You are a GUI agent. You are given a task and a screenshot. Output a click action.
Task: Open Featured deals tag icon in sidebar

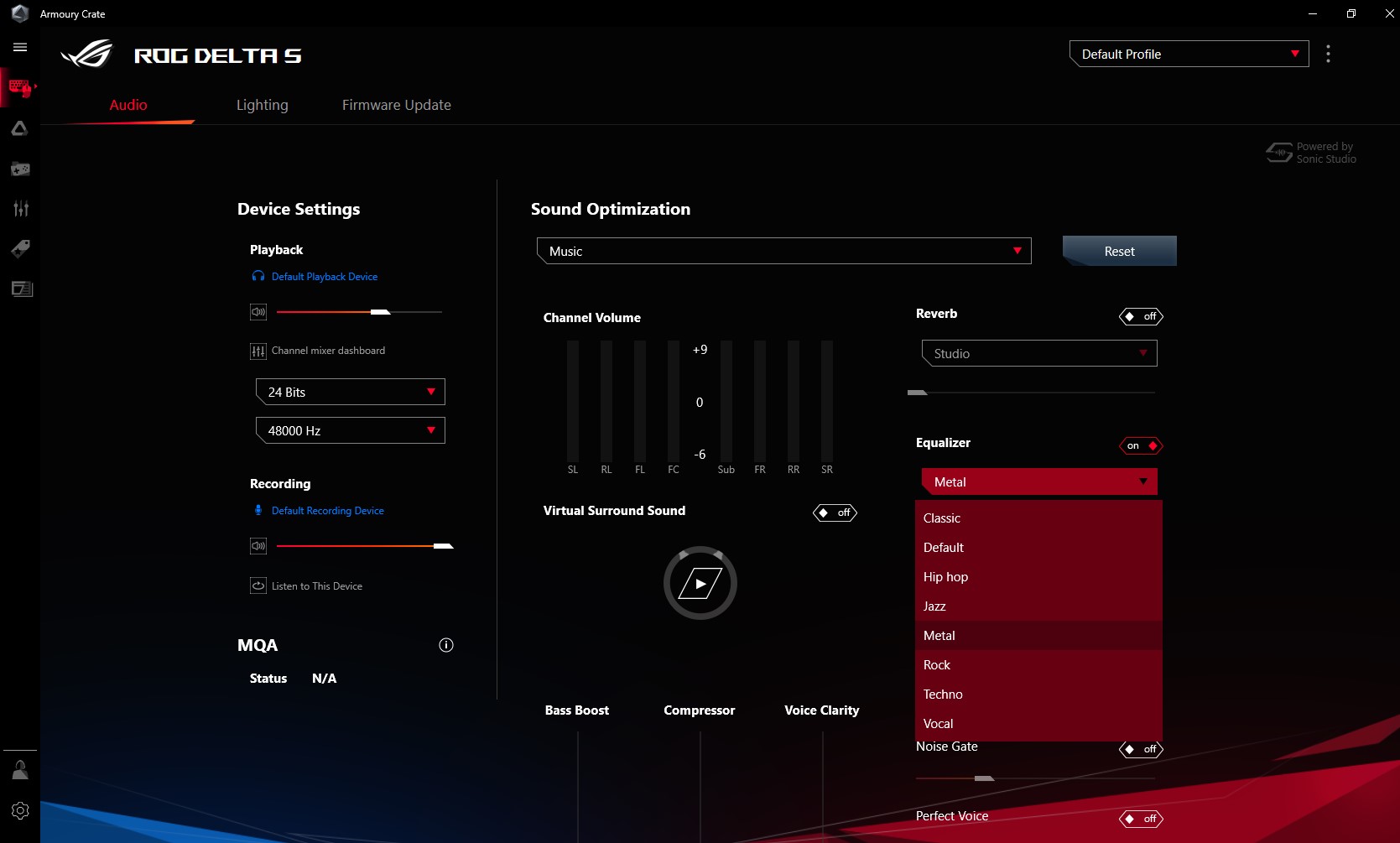pyautogui.click(x=20, y=248)
